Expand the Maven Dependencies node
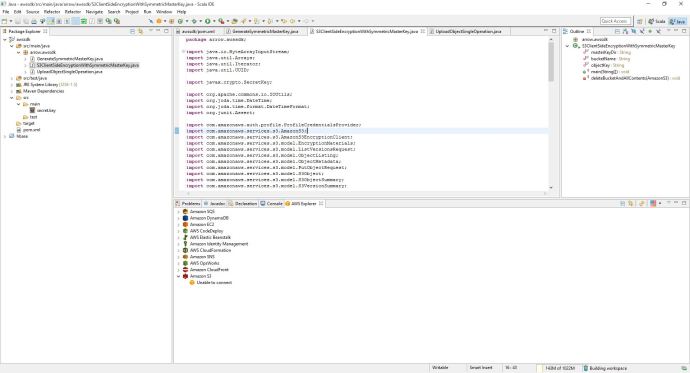690x373 pixels. click(12, 91)
